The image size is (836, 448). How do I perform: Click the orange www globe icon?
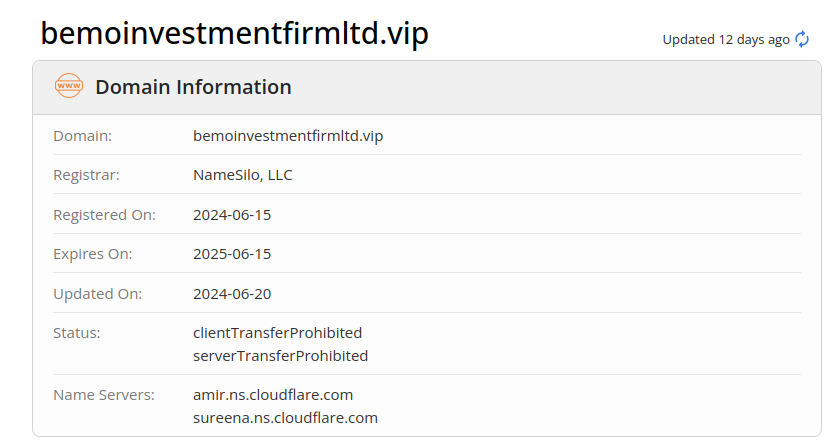coord(69,86)
